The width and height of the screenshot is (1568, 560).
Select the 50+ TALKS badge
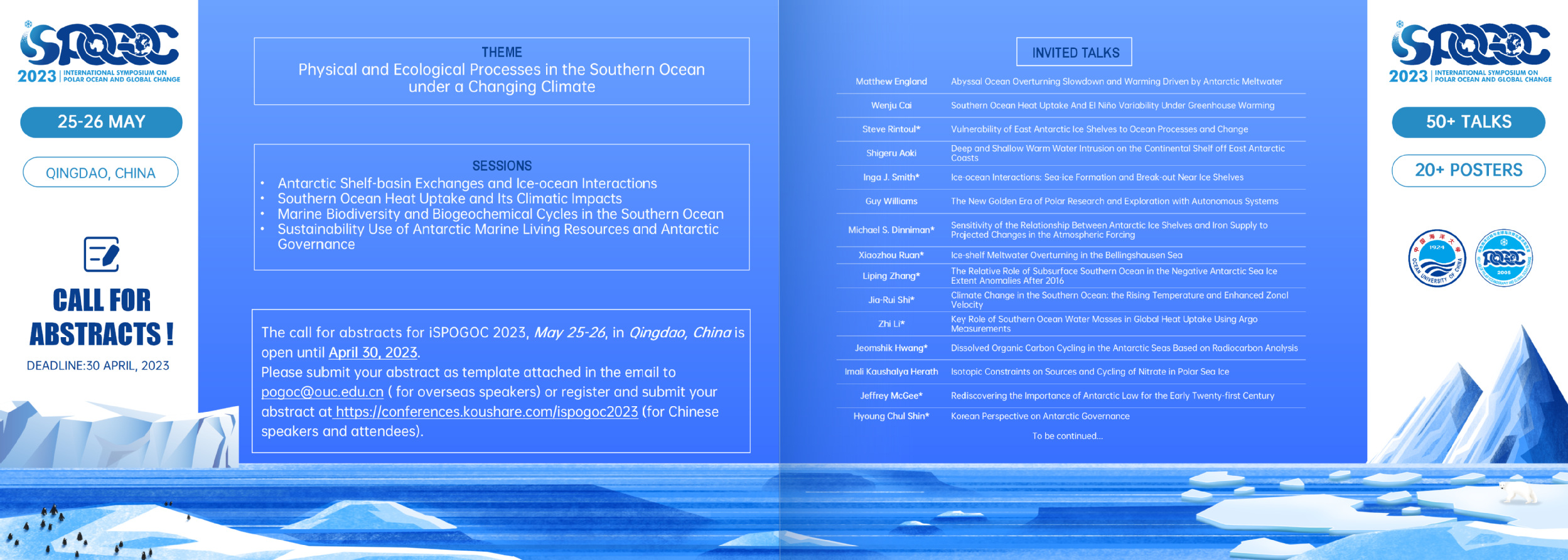pyautogui.click(x=1468, y=122)
